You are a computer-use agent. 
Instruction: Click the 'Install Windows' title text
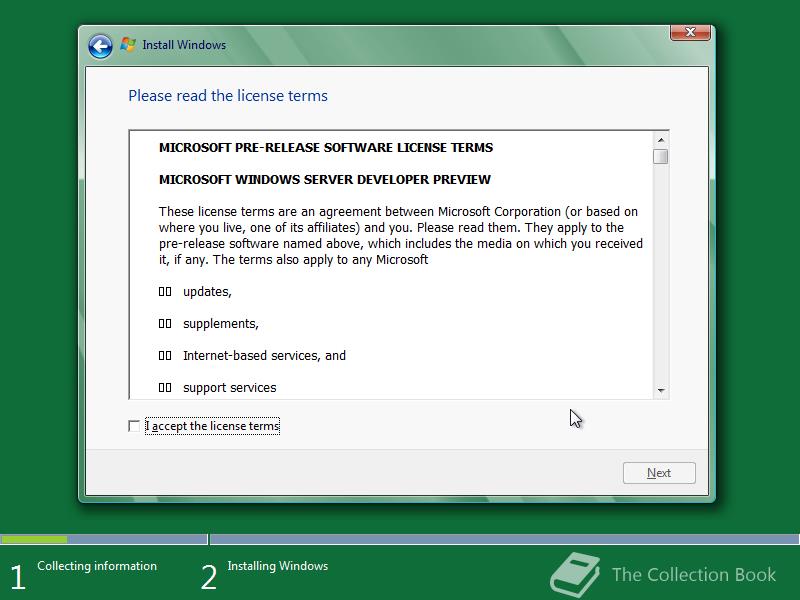[x=184, y=45]
